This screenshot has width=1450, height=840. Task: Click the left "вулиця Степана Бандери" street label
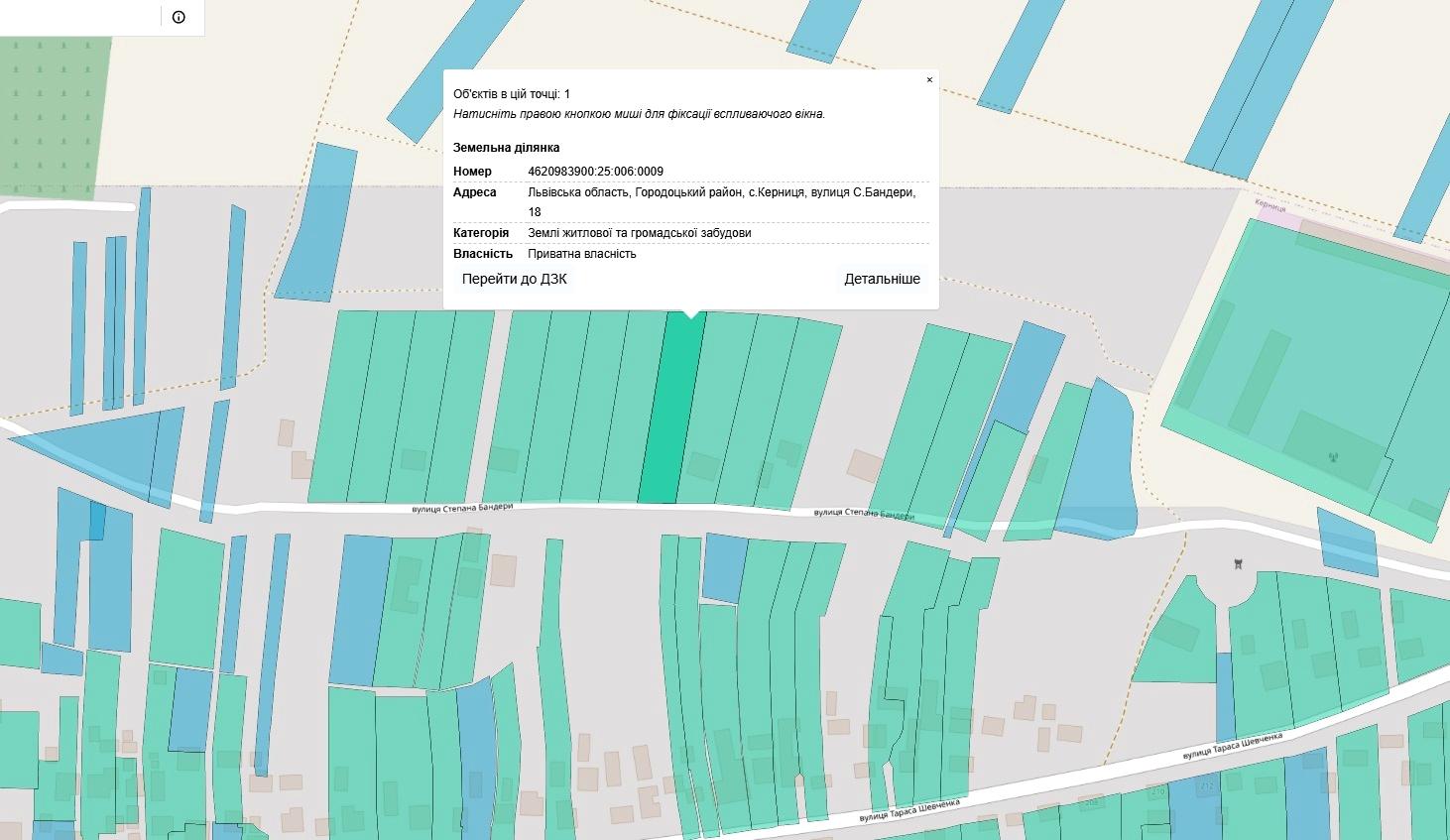[x=462, y=507]
